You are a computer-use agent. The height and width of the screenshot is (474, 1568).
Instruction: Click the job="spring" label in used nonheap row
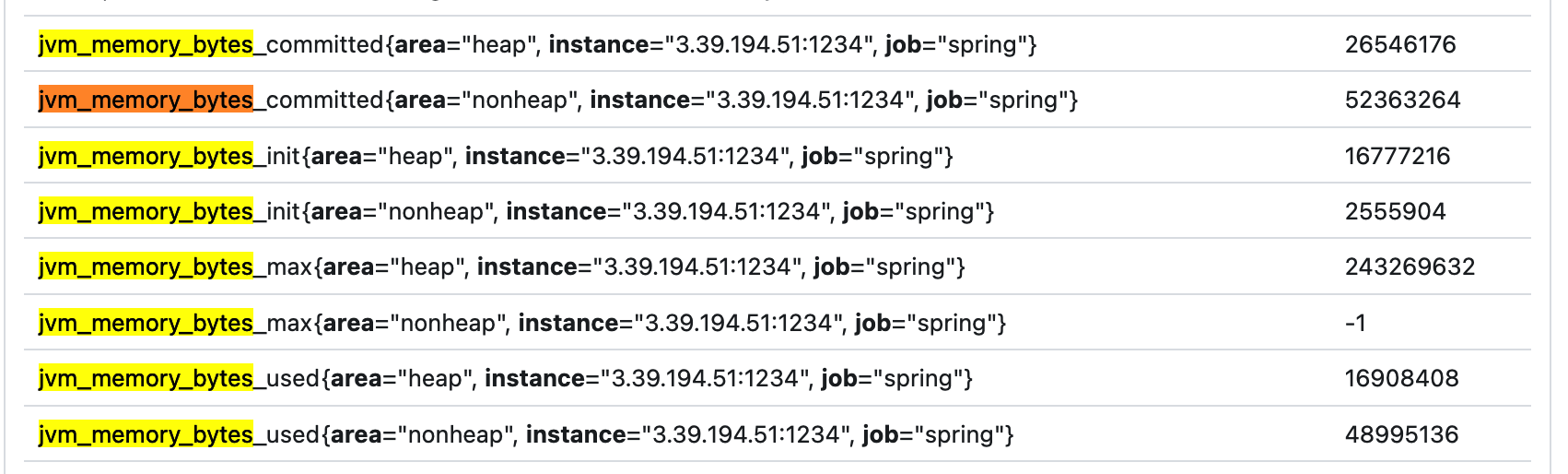click(x=937, y=434)
